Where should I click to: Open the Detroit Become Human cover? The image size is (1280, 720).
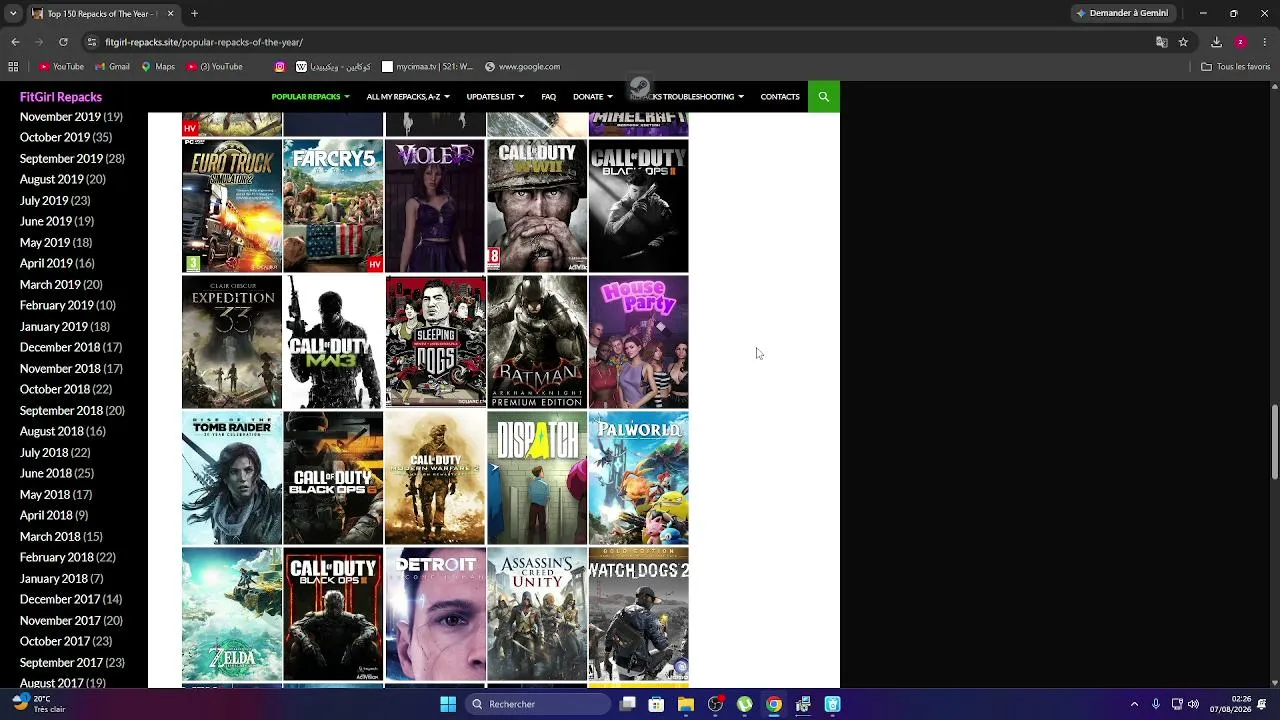pos(435,614)
